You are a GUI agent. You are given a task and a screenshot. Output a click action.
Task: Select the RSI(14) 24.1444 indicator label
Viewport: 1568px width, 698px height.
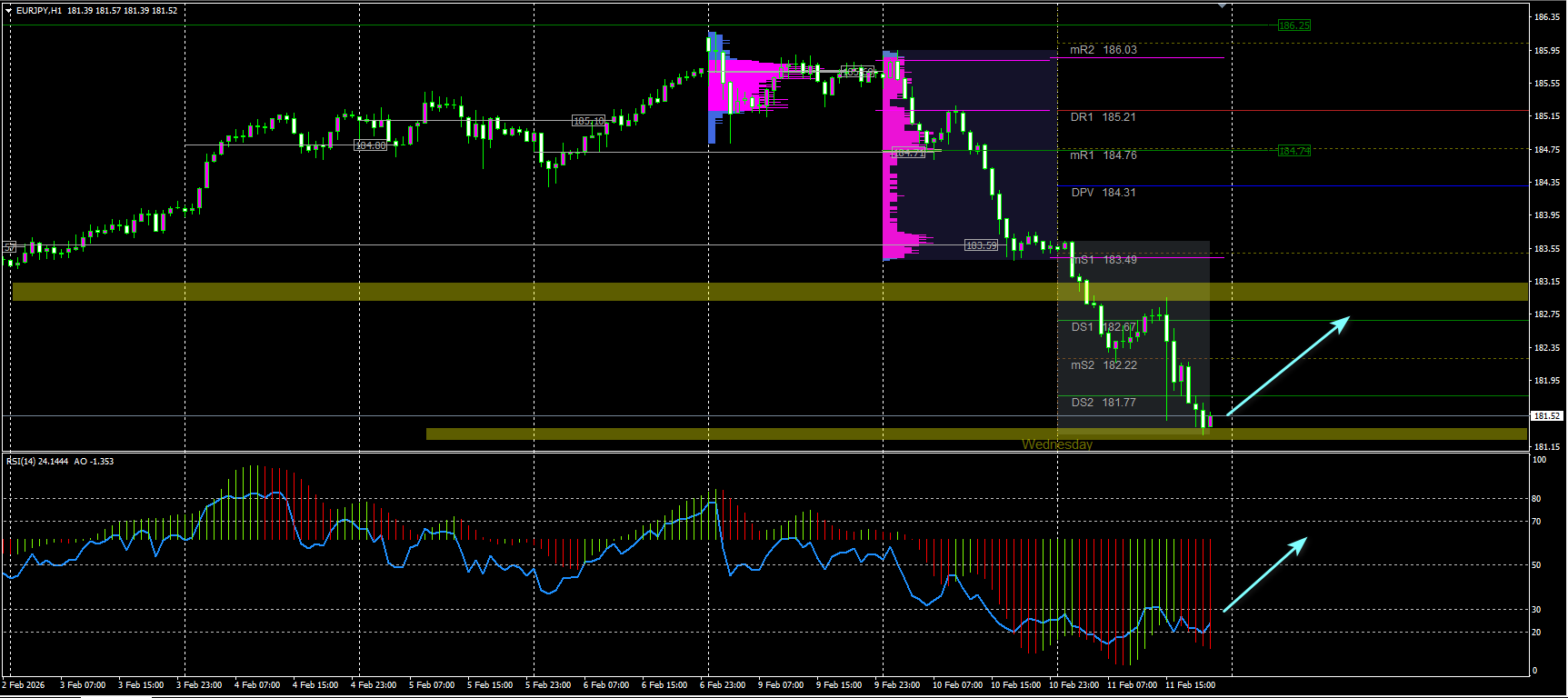point(37,462)
